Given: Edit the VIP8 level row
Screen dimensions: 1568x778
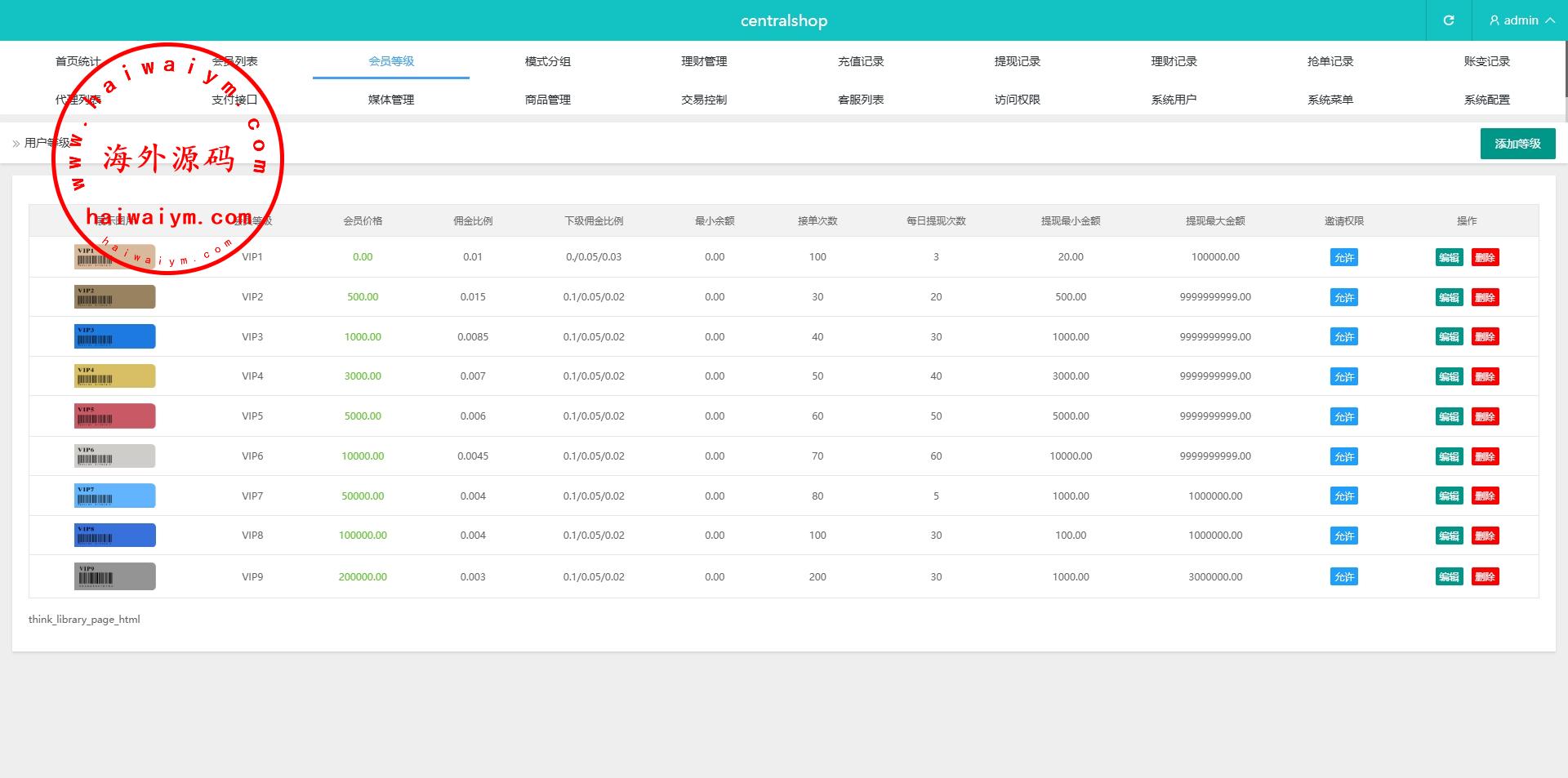Looking at the screenshot, I should pyautogui.click(x=1449, y=536).
